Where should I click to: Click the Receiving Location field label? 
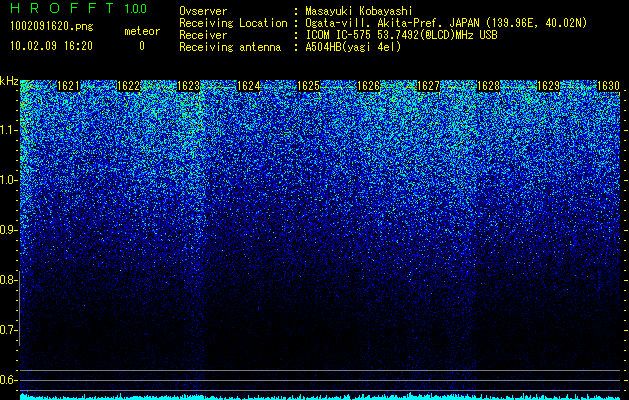point(233,23)
